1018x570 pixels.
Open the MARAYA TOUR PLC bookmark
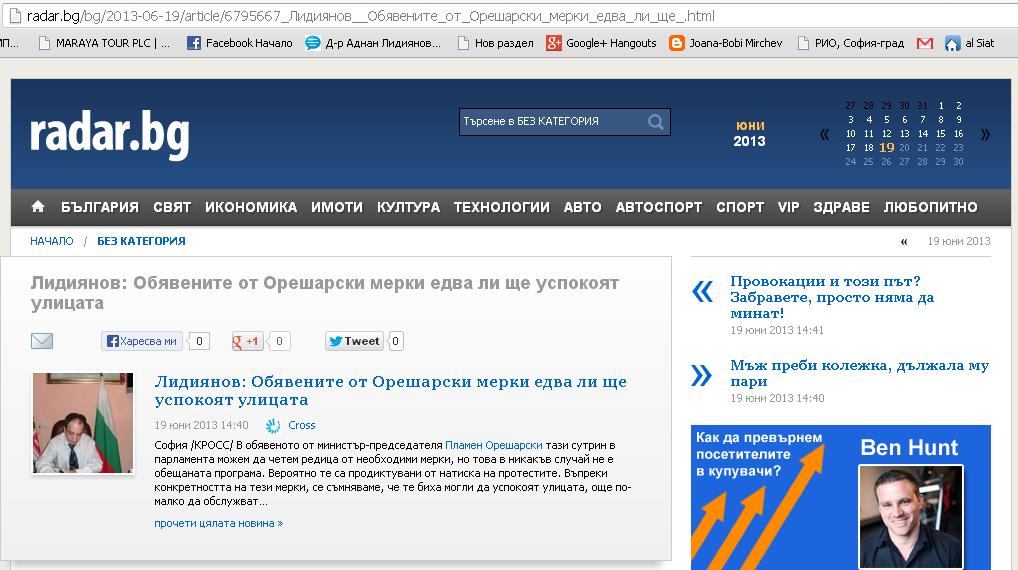pos(105,43)
